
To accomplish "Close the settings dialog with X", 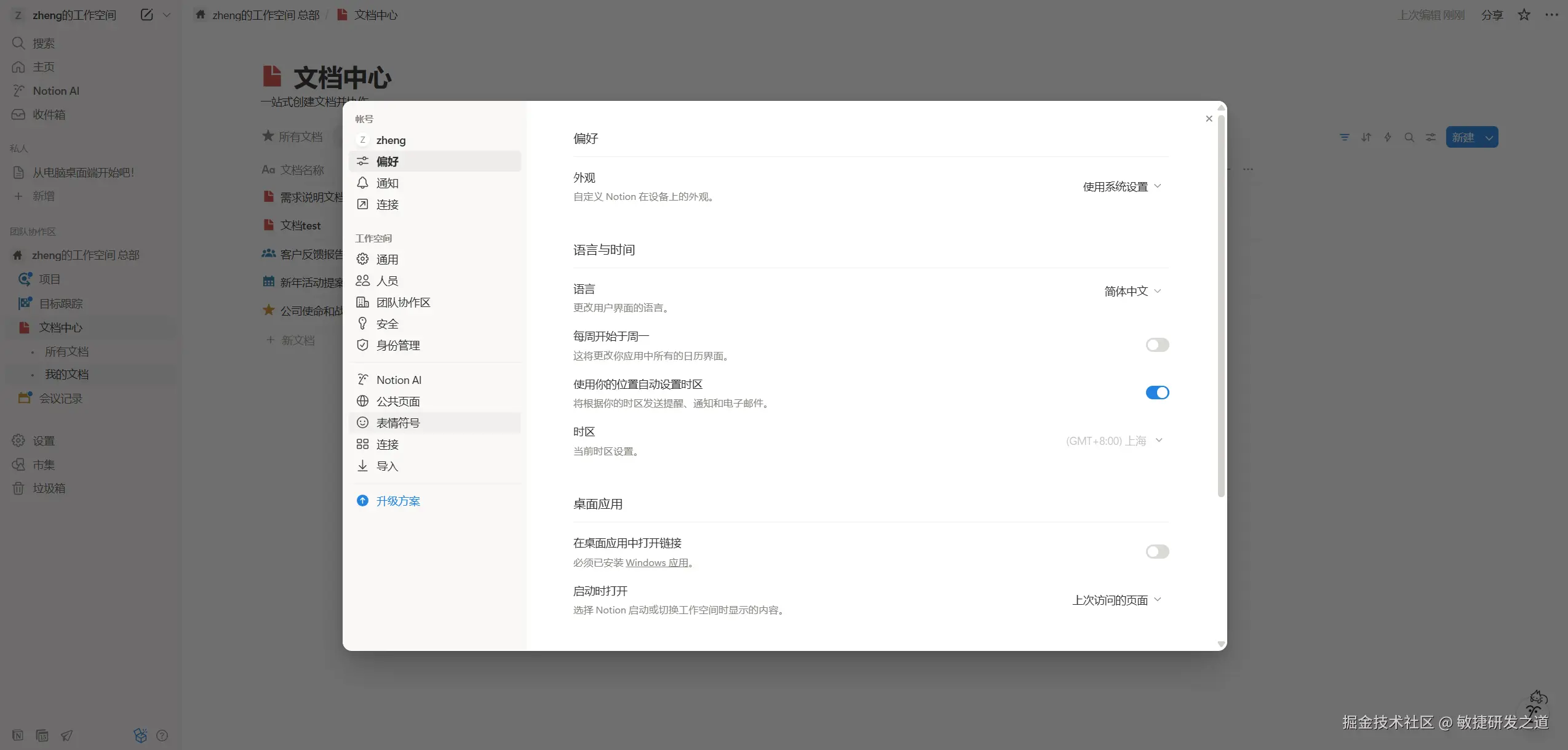I will tap(1209, 119).
